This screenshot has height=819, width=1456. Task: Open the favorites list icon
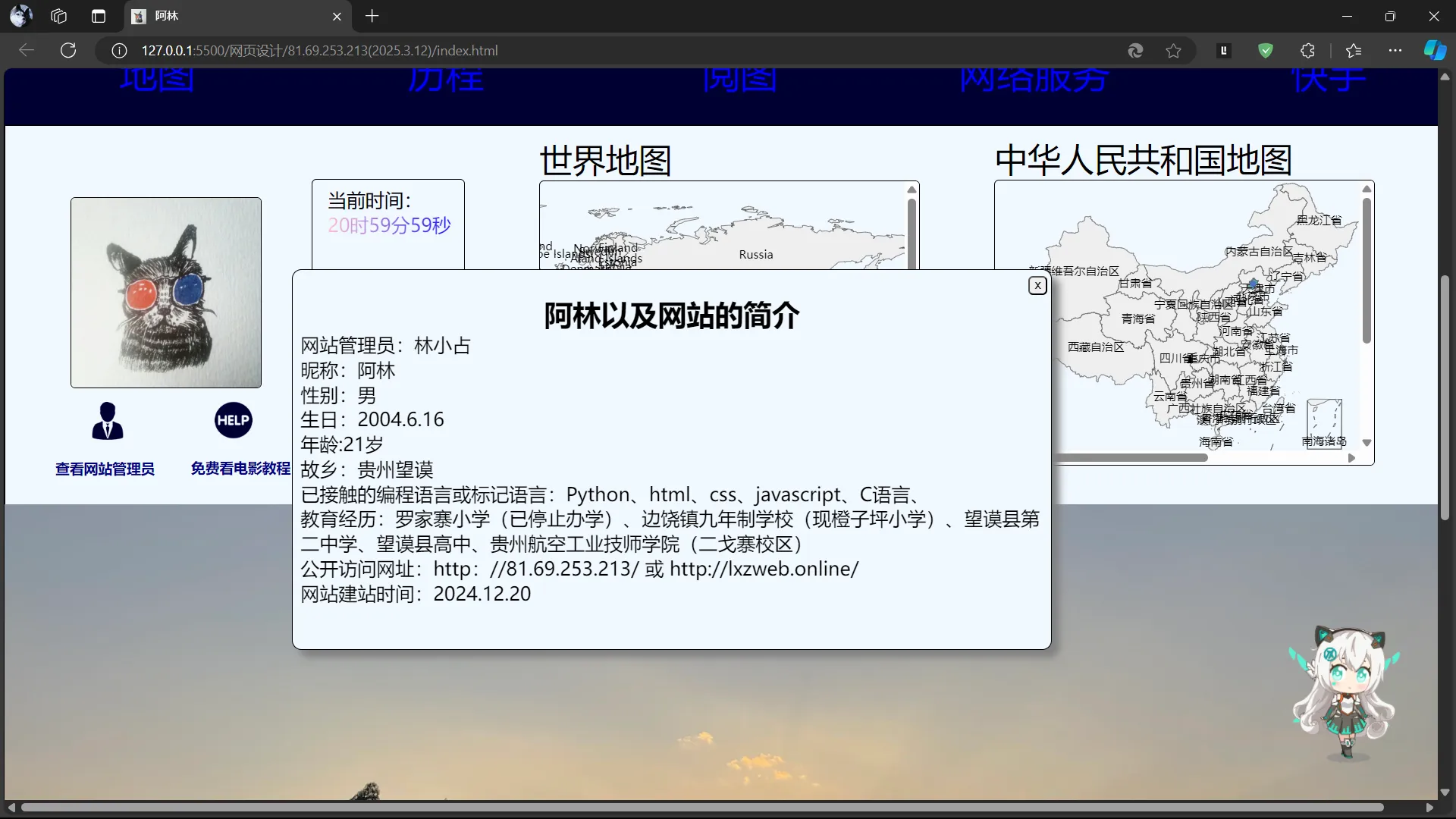(x=1354, y=51)
